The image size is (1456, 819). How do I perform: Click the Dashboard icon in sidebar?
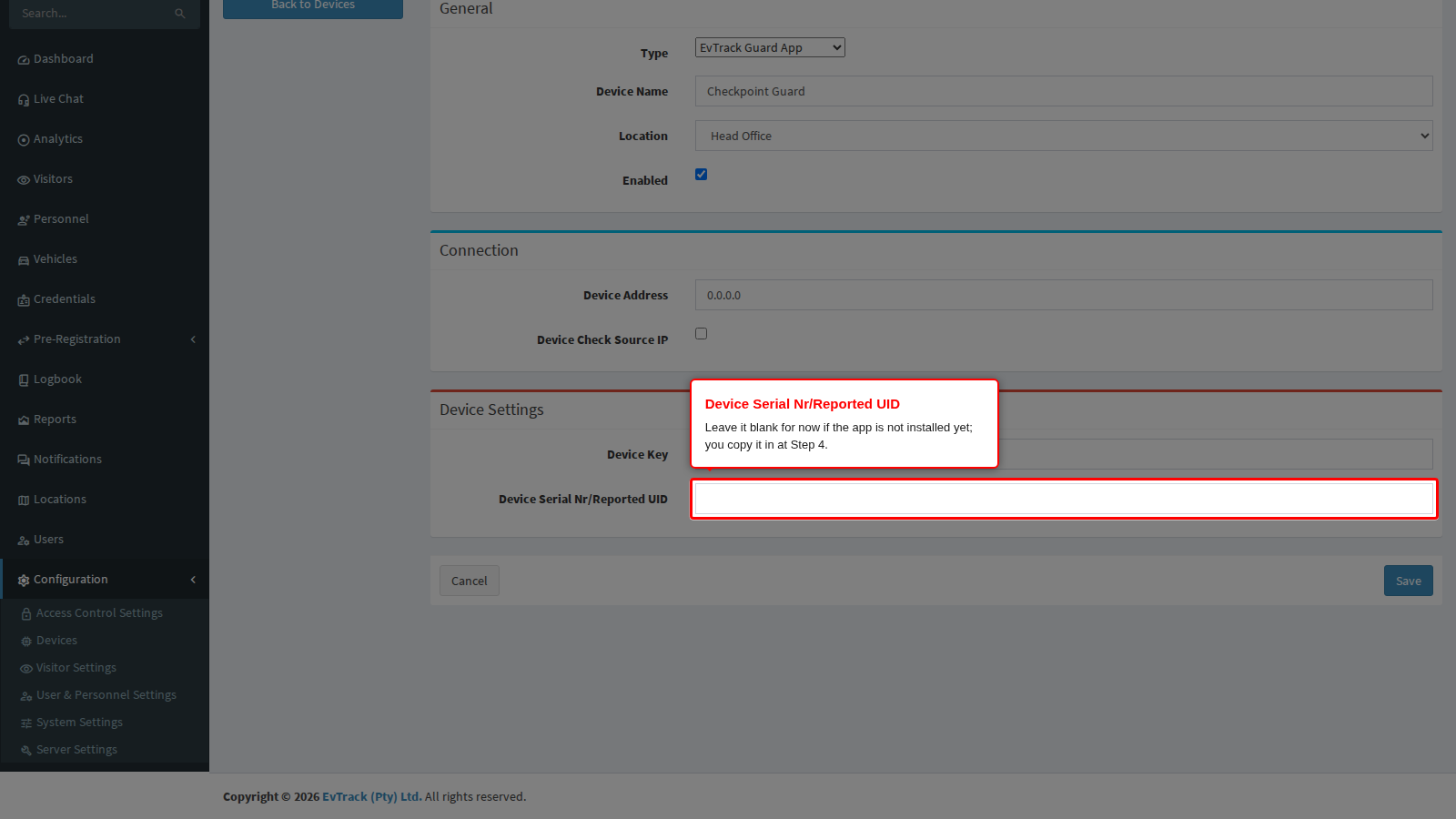(24, 60)
